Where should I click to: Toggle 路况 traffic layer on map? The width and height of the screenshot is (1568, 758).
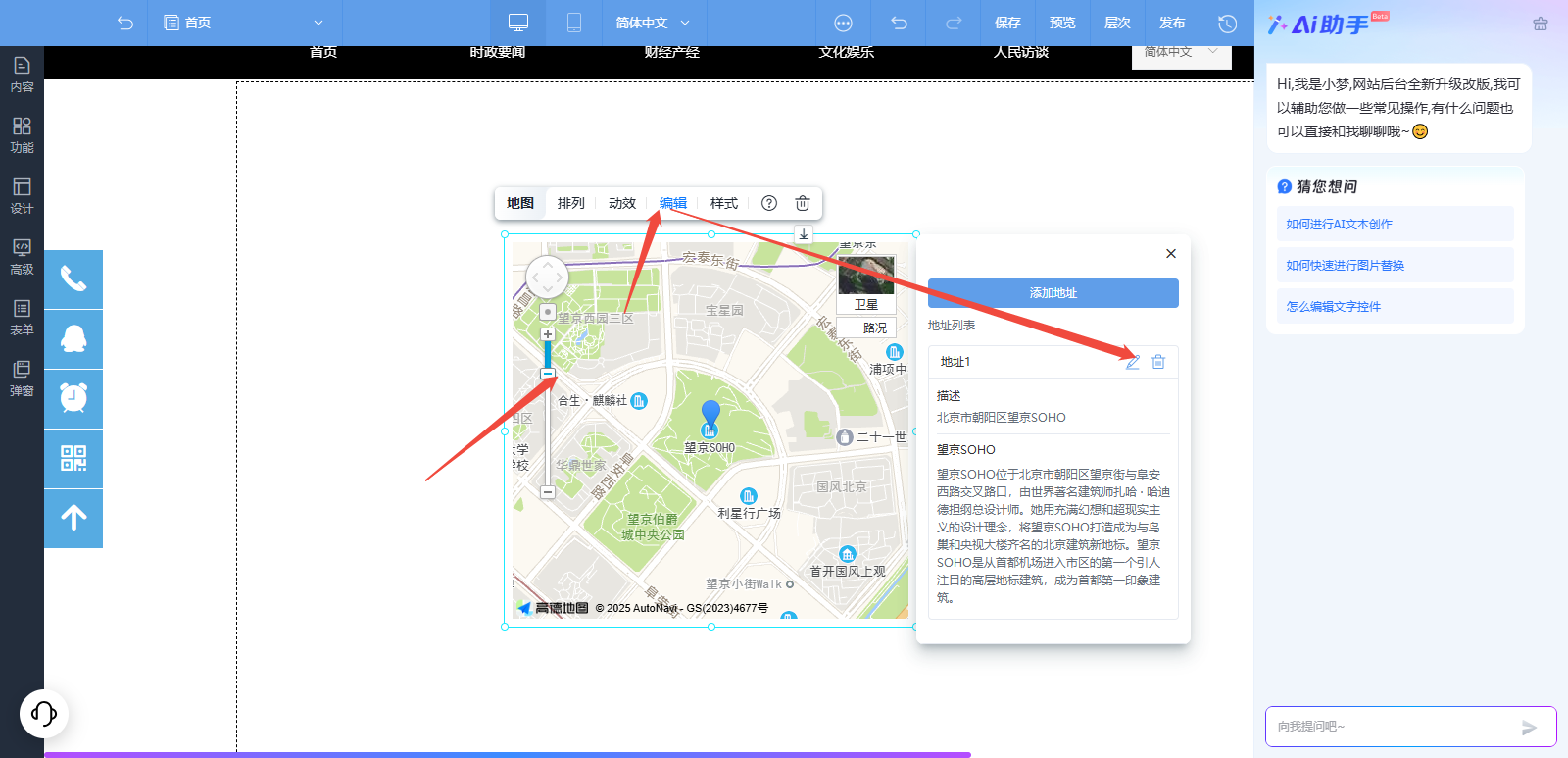click(x=866, y=328)
